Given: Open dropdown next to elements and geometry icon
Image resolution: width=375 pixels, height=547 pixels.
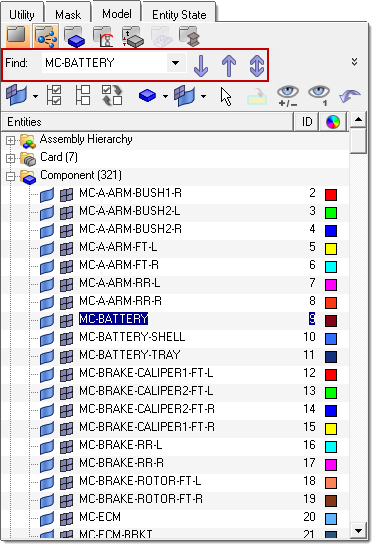Looking at the screenshot, I should coord(203,96).
